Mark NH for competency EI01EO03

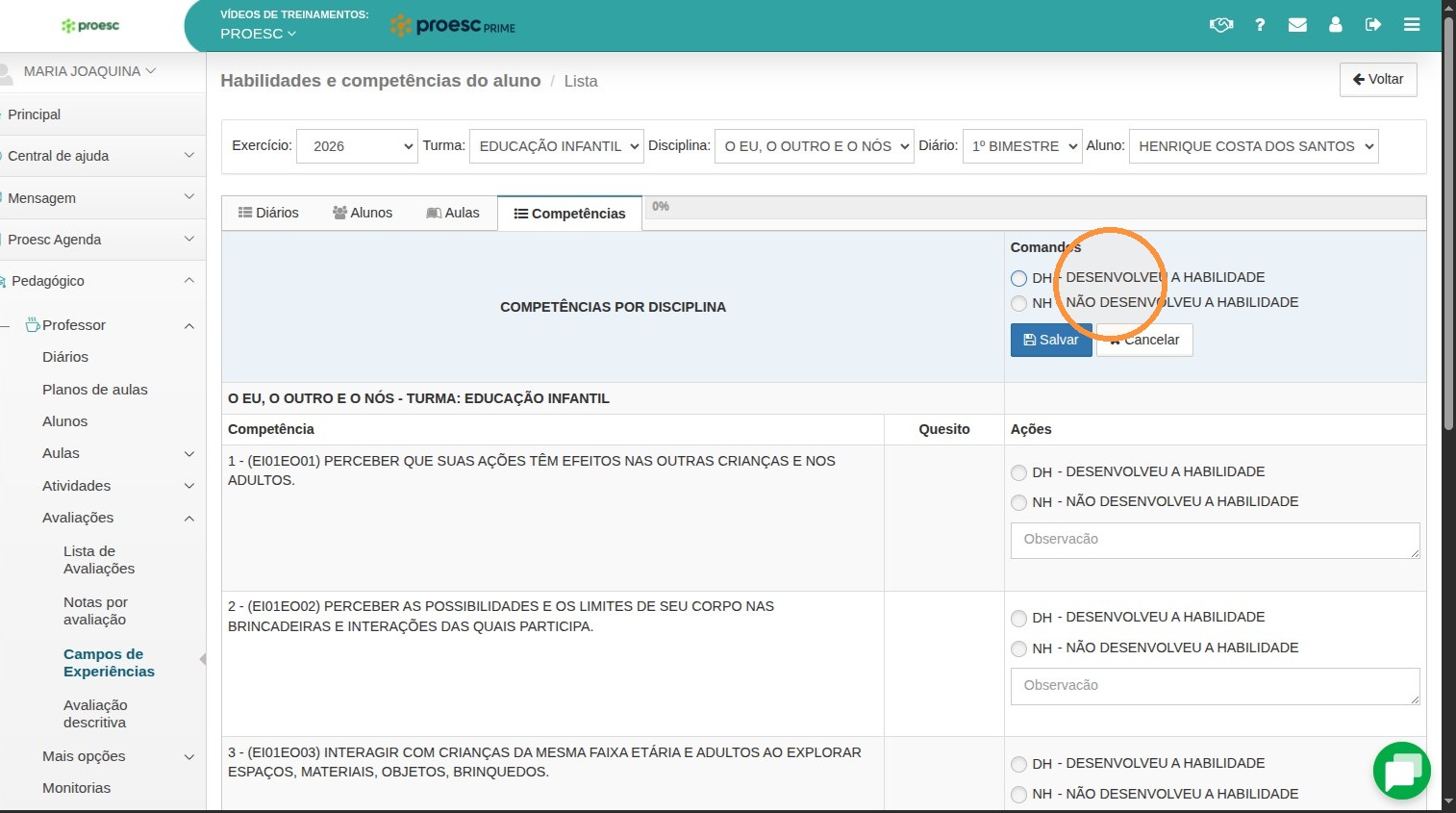1018,795
